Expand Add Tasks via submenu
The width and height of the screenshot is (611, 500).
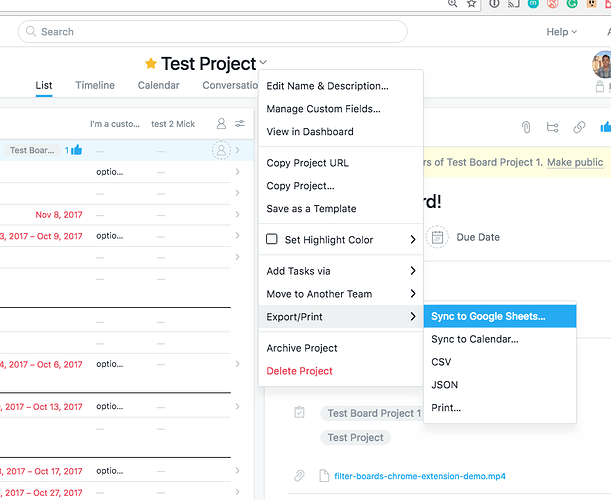[341, 271]
